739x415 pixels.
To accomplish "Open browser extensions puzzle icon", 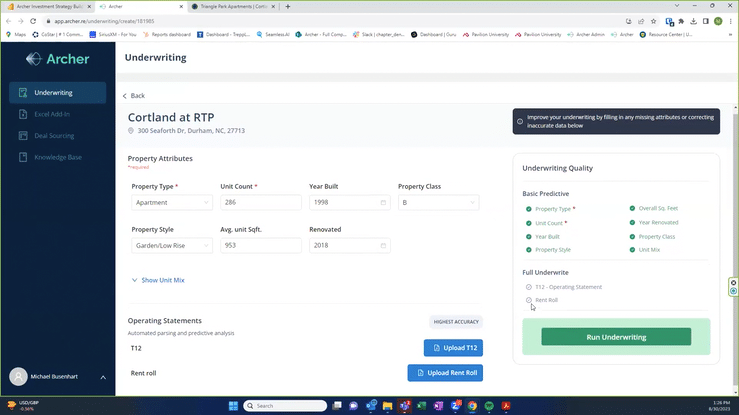I will pyautogui.click(x=681, y=21).
